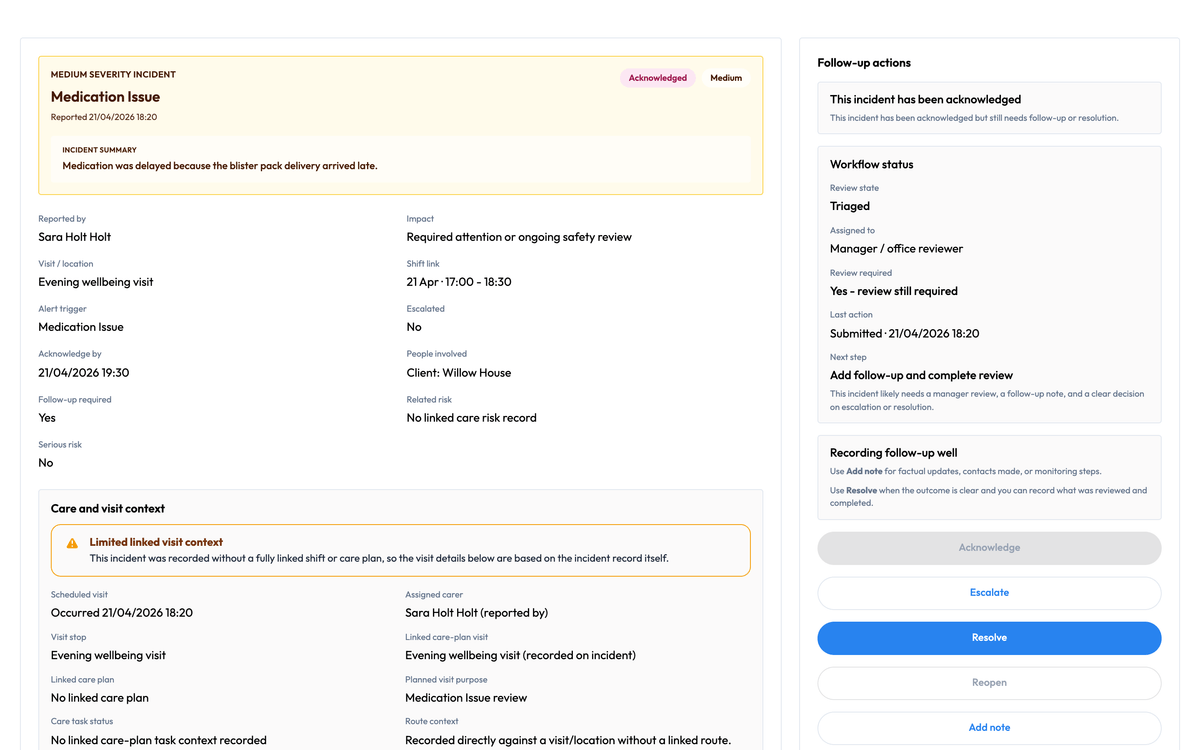1200x750 pixels.
Task: Click the Workflow status heading
Action: coord(871,165)
